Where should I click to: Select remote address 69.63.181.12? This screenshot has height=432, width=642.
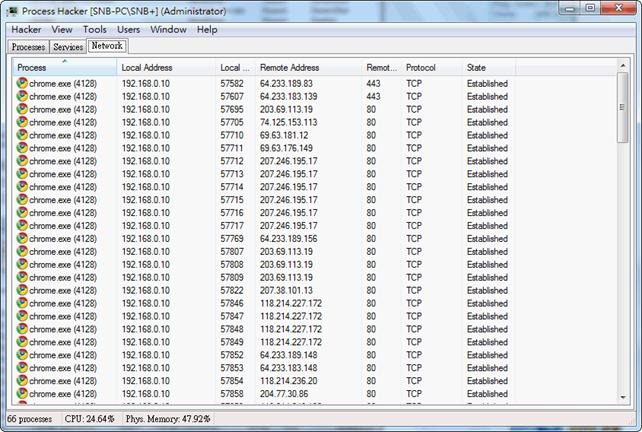pos(284,136)
